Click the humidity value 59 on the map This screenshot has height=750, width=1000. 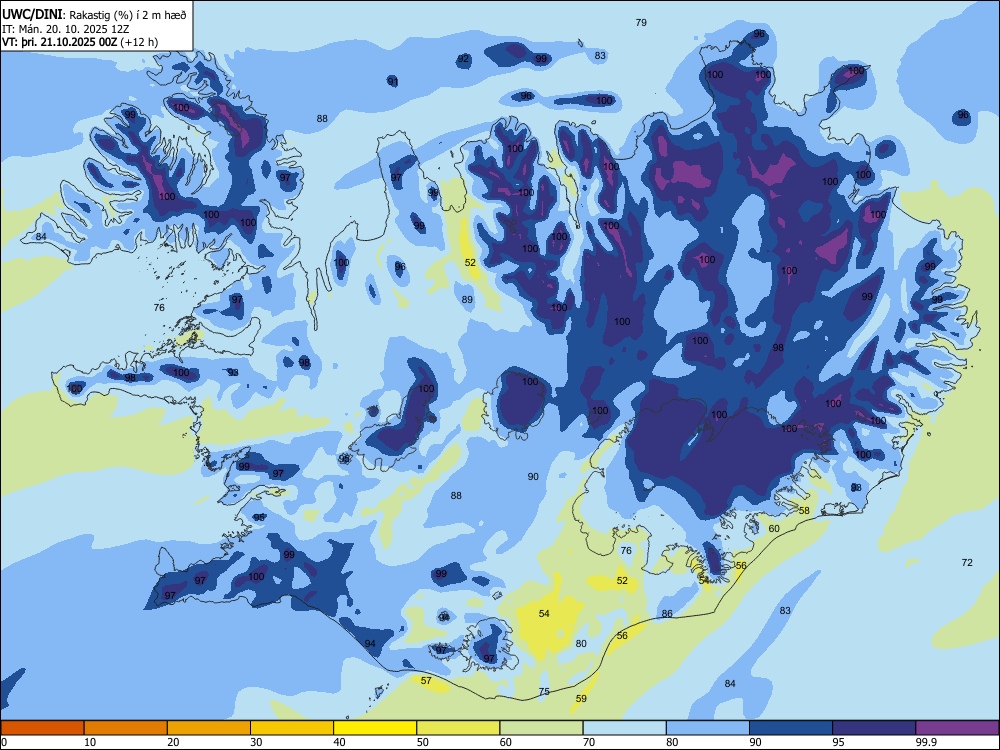(581, 698)
